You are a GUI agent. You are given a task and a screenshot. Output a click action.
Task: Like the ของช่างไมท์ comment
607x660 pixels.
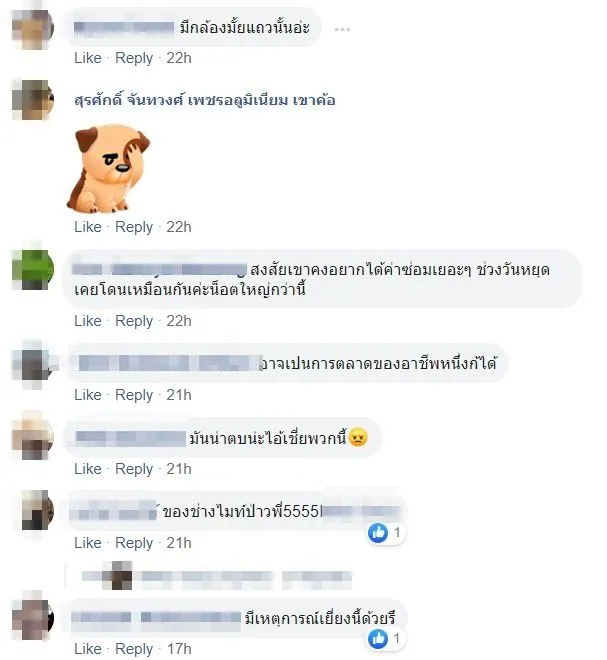(88, 543)
